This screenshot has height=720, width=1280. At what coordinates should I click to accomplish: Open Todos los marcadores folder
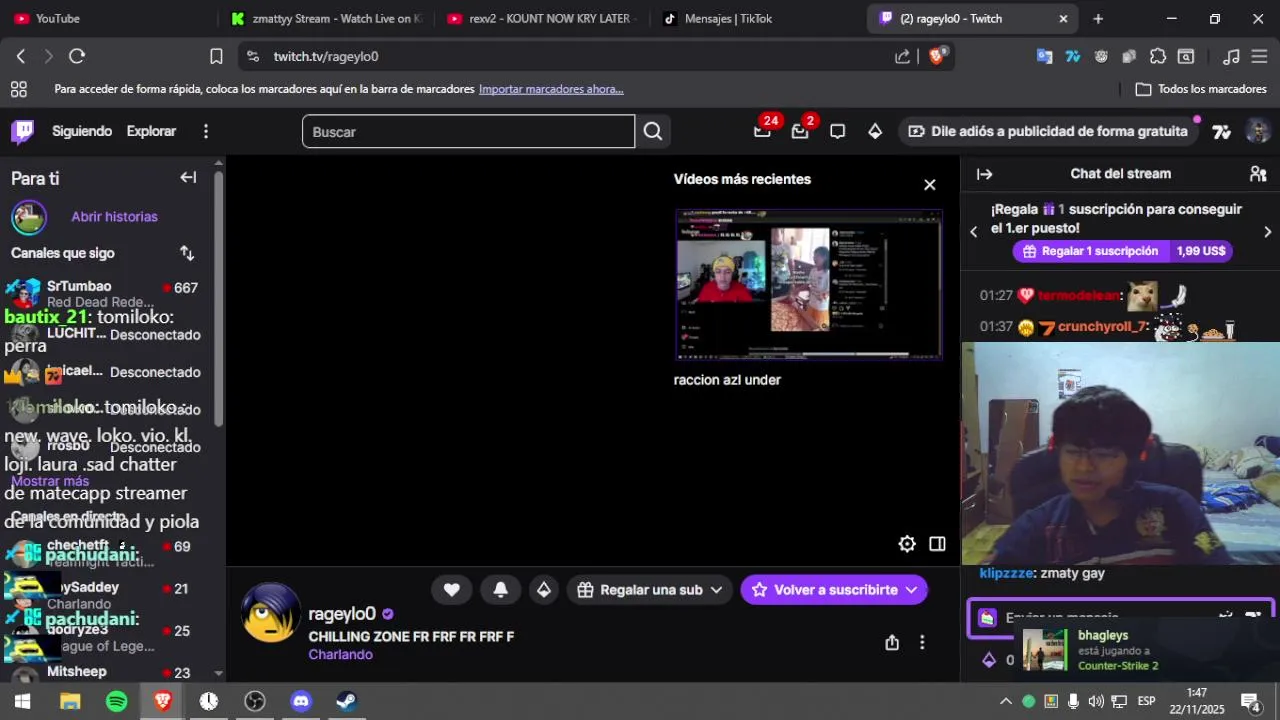click(x=1201, y=89)
